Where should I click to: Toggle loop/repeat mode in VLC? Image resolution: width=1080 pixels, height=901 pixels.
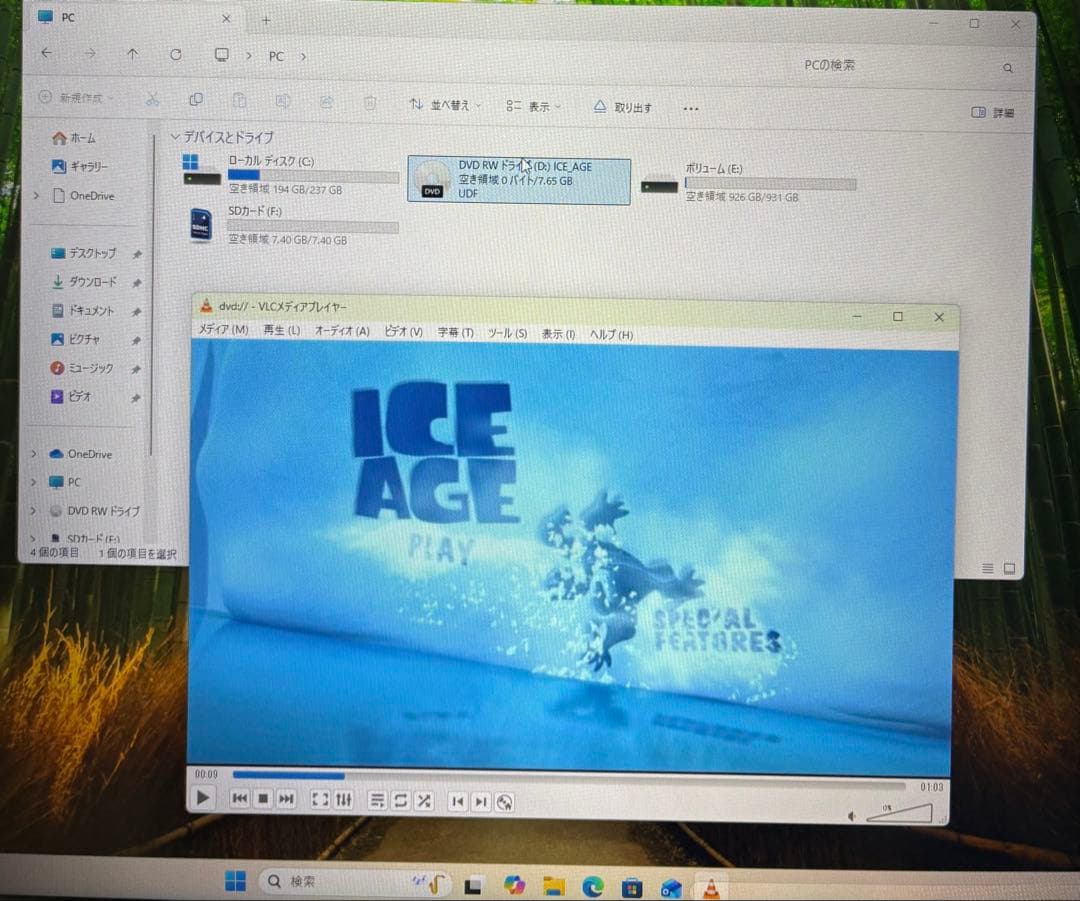click(x=400, y=801)
